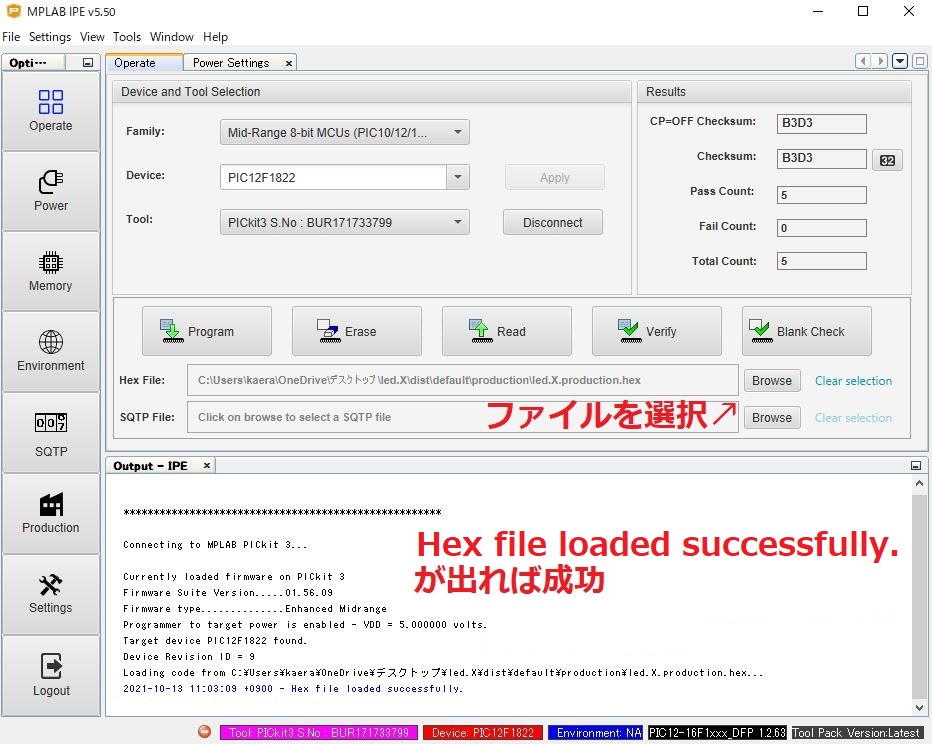Open the View menu
This screenshot has width=932, height=744.
coord(92,37)
